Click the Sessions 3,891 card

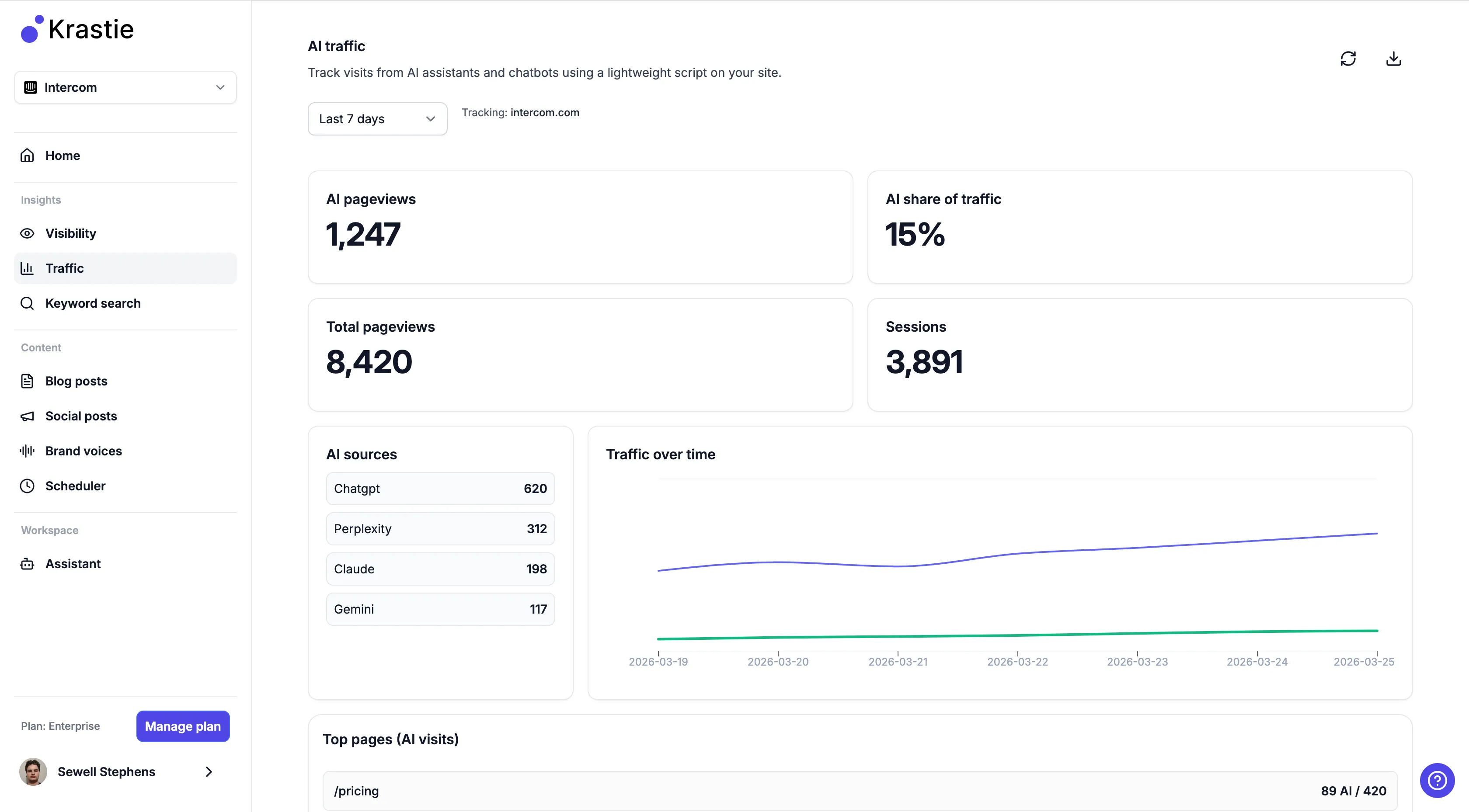(x=1139, y=355)
